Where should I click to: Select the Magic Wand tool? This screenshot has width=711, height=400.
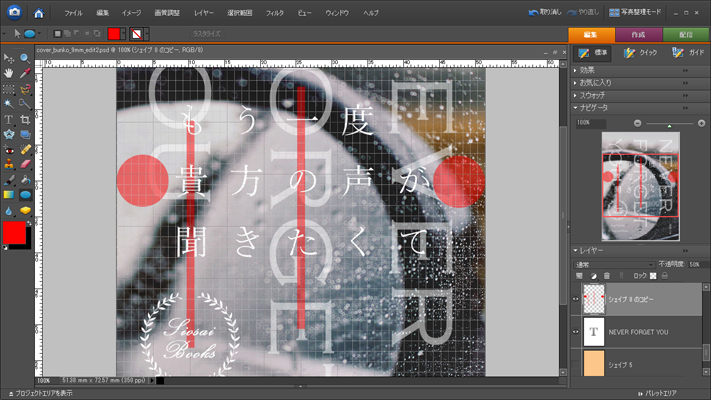pyautogui.click(x=9, y=104)
